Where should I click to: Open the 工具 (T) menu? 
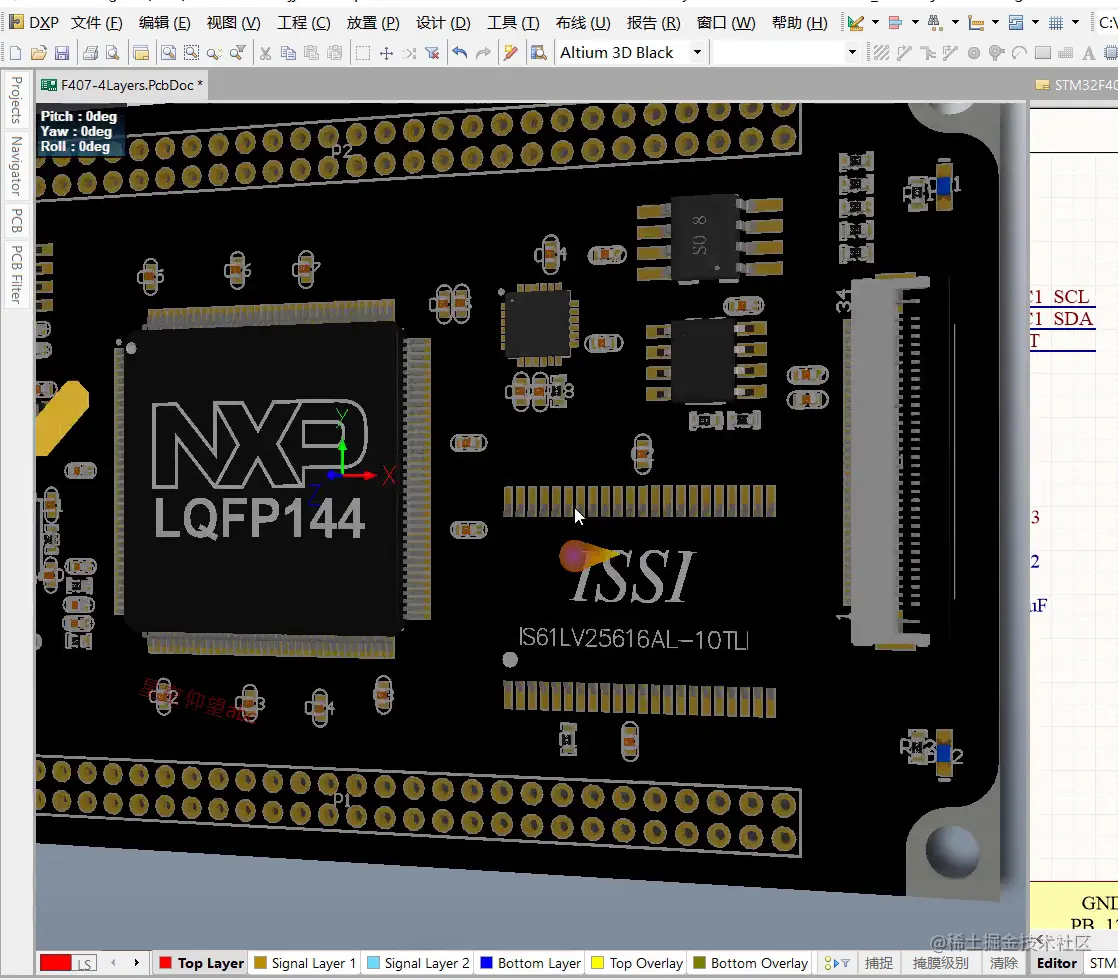point(513,23)
